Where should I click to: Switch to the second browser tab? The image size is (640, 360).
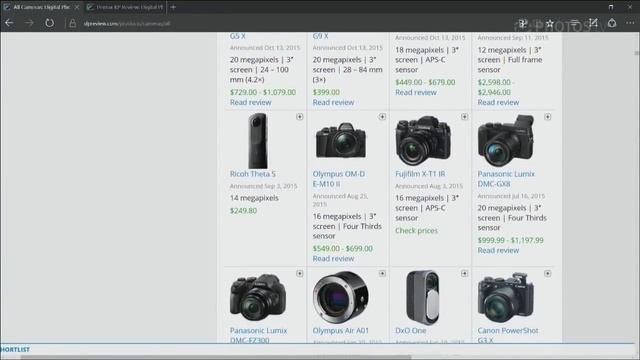[x=125, y=7]
